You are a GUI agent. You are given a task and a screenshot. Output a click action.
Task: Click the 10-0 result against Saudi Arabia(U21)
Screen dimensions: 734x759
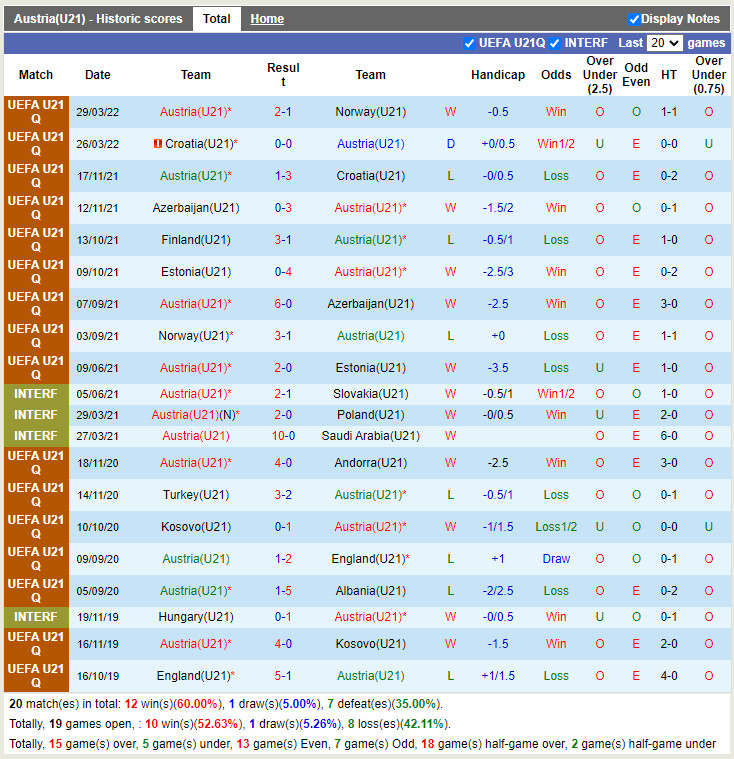pos(283,436)
